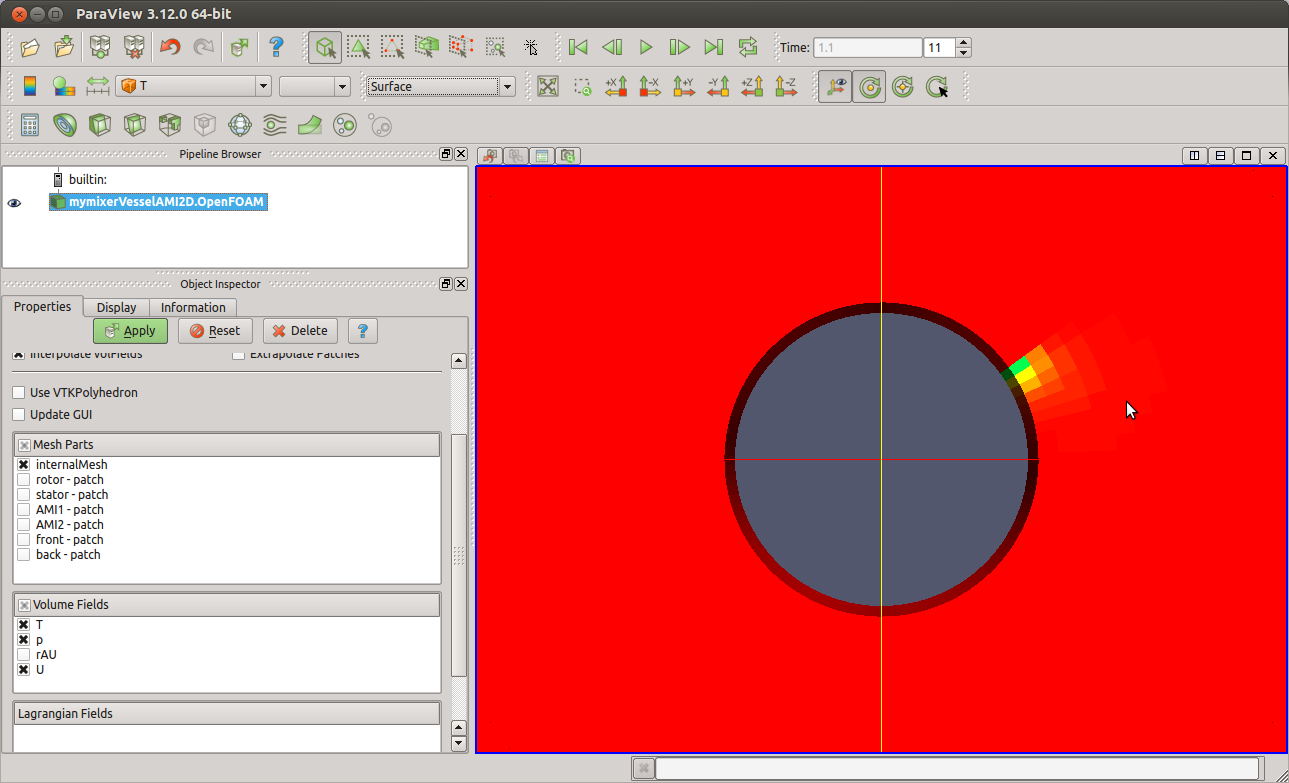Click the Time value input field
Image resolution: width=1289 pixels, height=783 pixels.
tap(867, 48)
